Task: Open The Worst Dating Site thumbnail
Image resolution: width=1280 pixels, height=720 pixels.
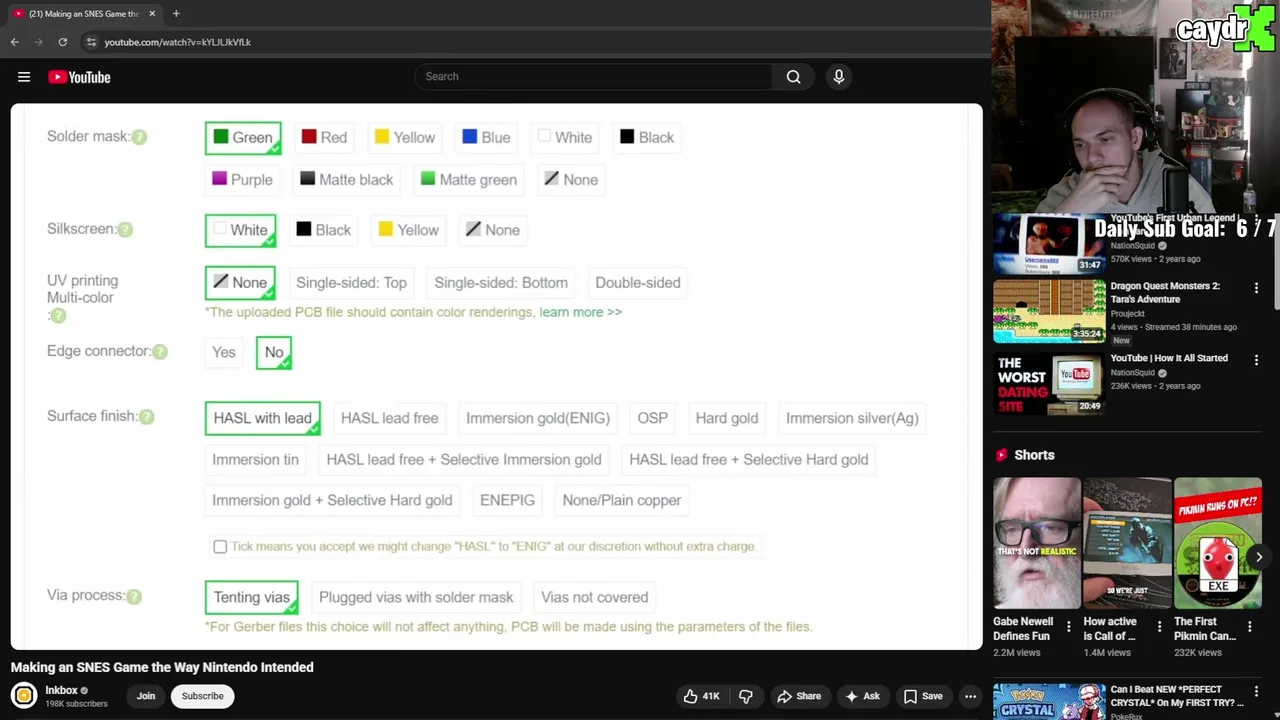Action: 1049,383
